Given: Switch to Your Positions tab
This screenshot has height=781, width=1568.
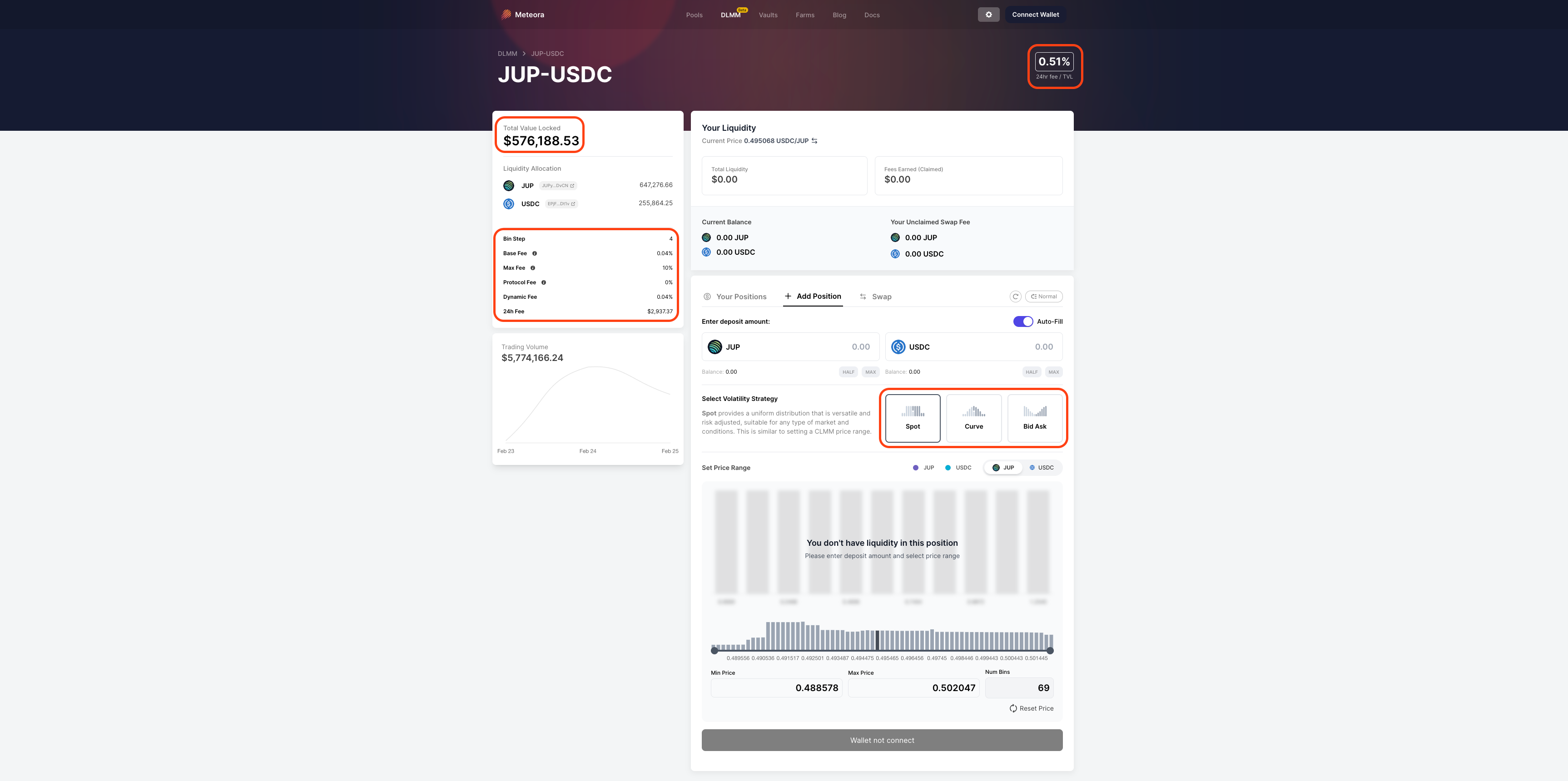Looking at the screenshot, I should click(x=734, y=297).
